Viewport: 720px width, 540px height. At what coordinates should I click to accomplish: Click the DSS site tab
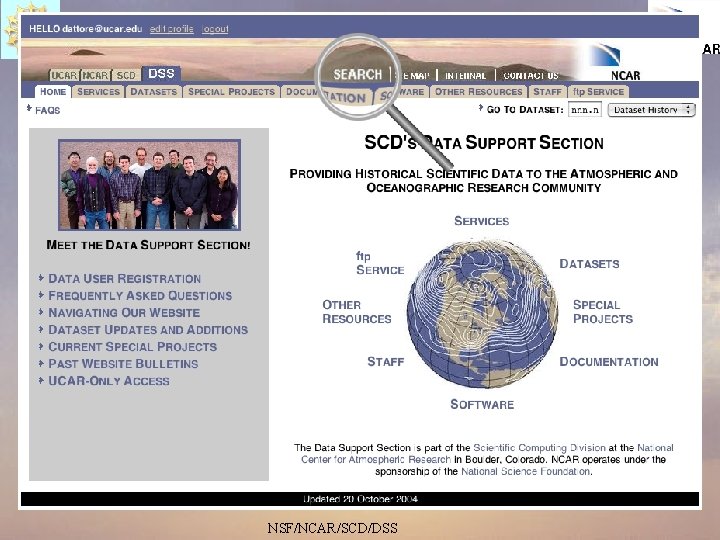coord(161,73)
